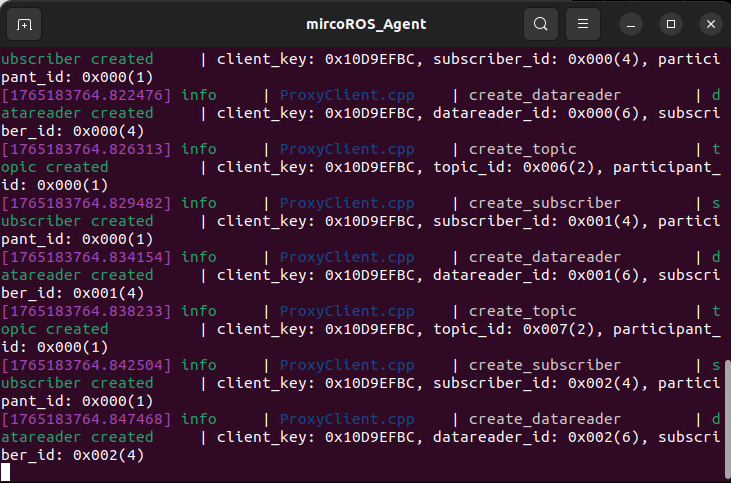731x483 pixels.
Task: Click the text ber_id: 0x002(4)
Action: (x=73, y=455)
